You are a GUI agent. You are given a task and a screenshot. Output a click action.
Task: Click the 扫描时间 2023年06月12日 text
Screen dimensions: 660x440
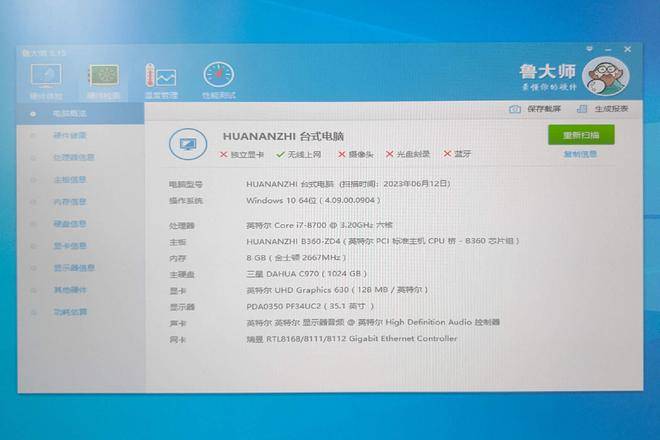click(395, 184)
